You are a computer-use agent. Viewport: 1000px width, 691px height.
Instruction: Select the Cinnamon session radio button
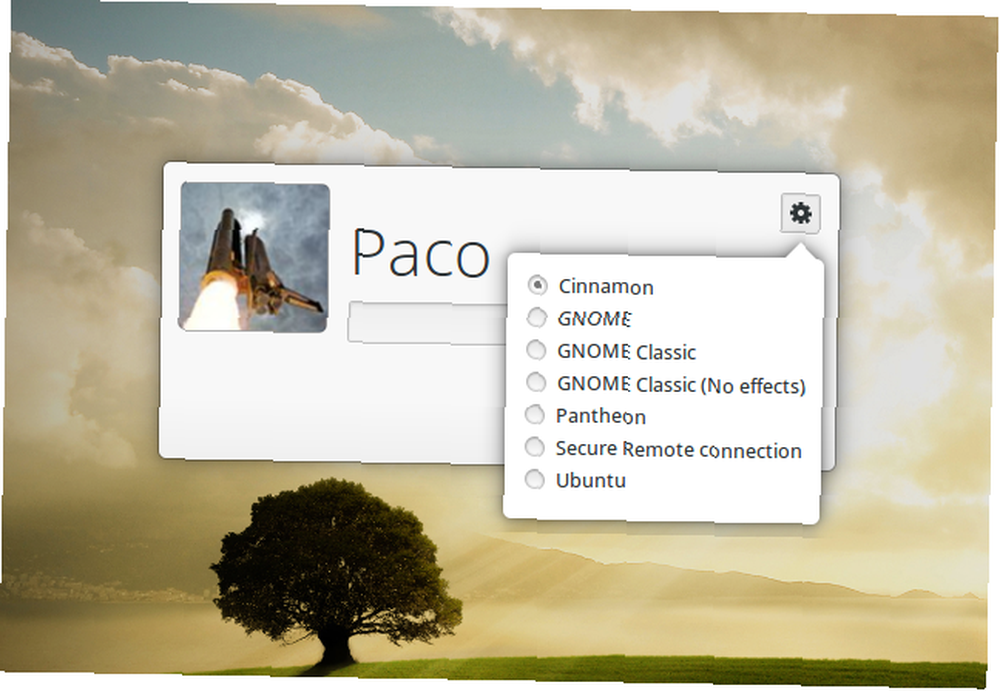pyautogui.click(x=538, y=285)
